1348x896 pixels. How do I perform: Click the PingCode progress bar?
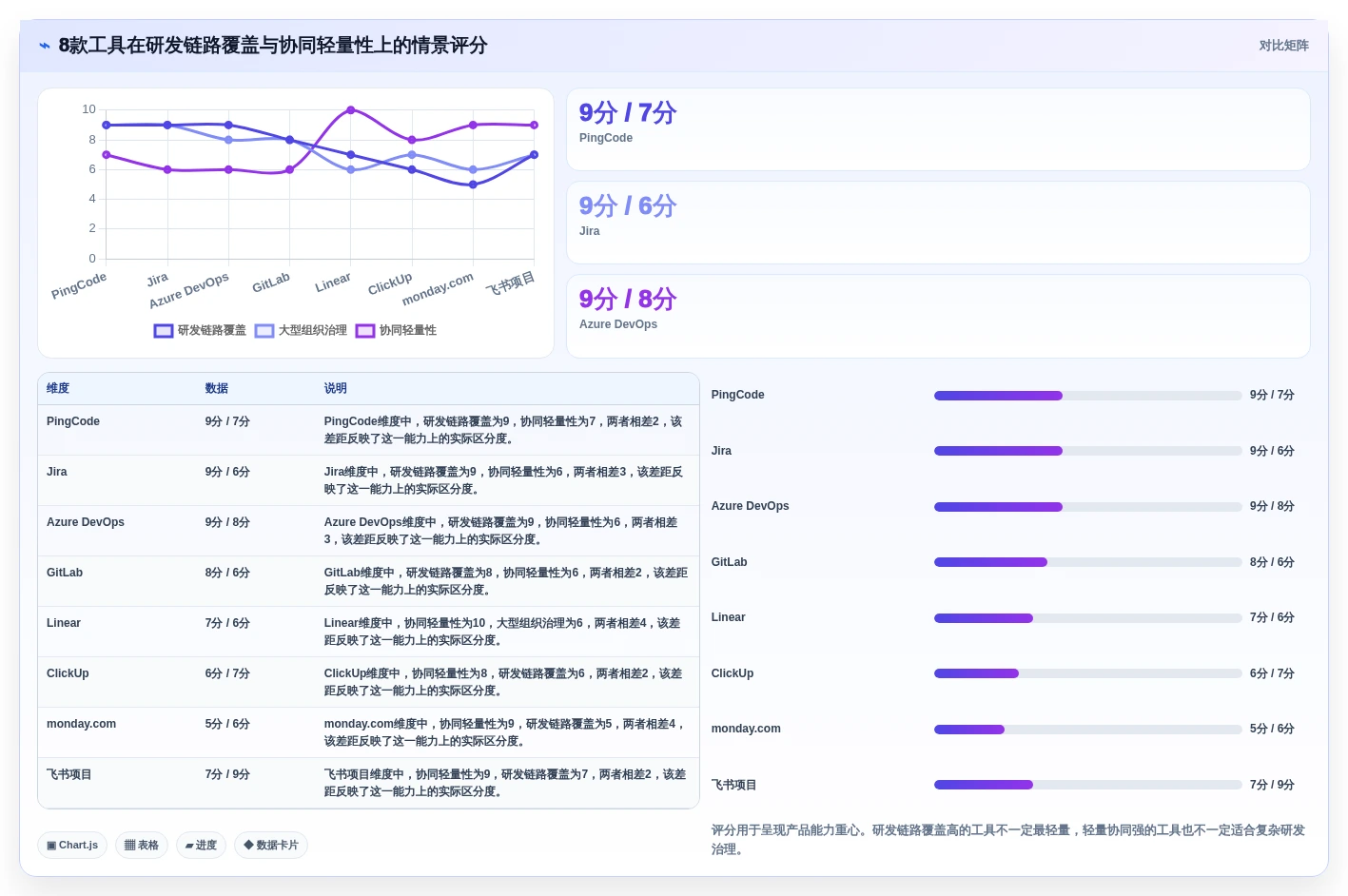click(1088, 396)
